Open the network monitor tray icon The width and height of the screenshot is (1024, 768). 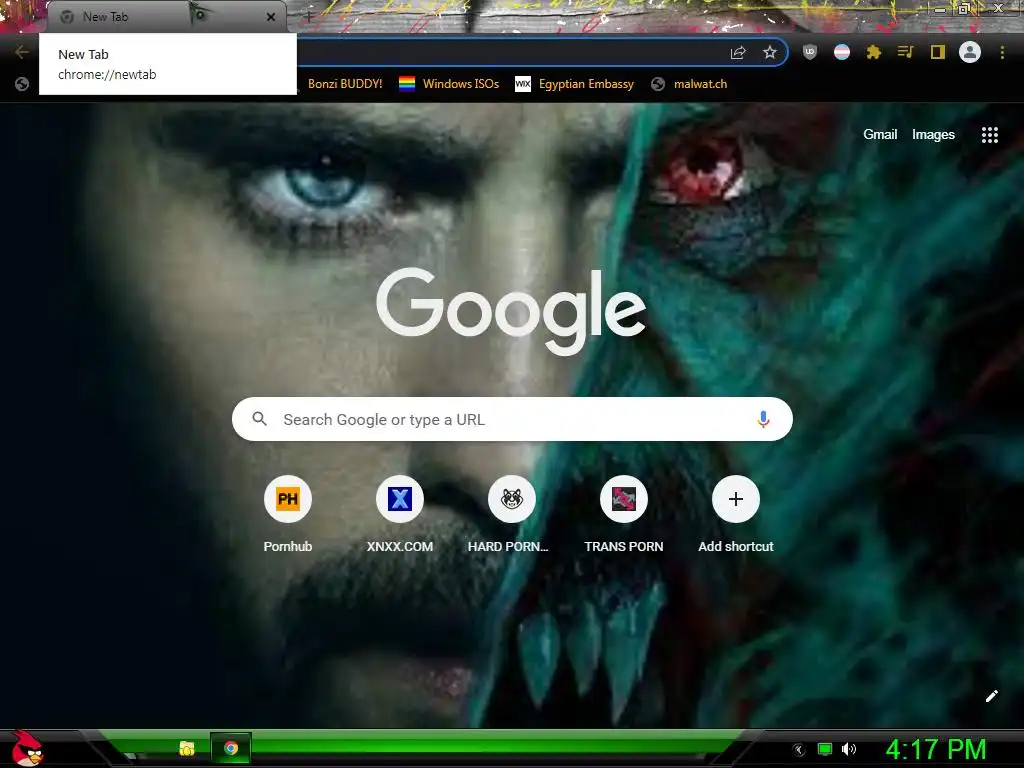pos(825,749)
